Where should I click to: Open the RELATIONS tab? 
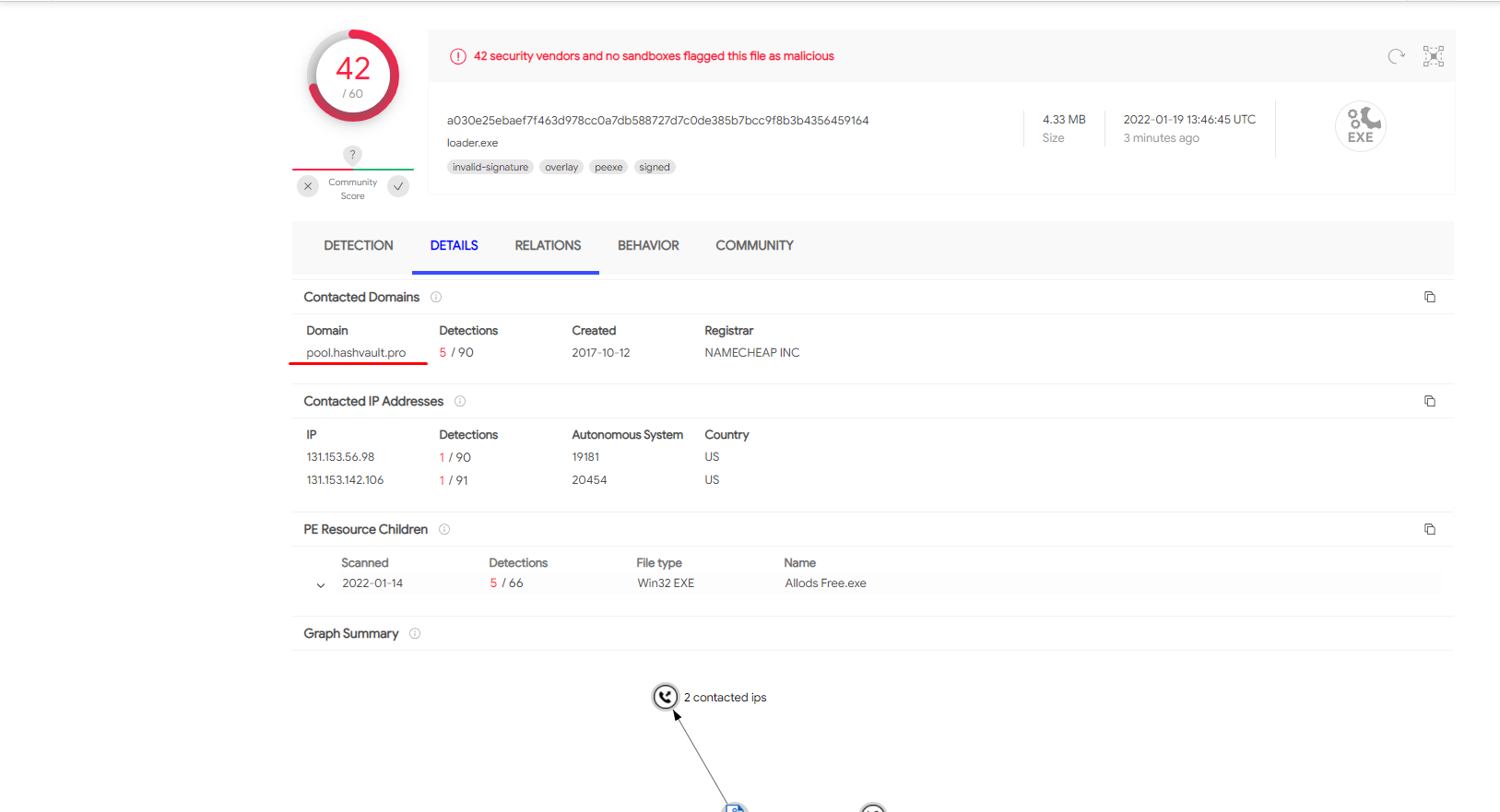pyautogui.click(x=548, y=245)
